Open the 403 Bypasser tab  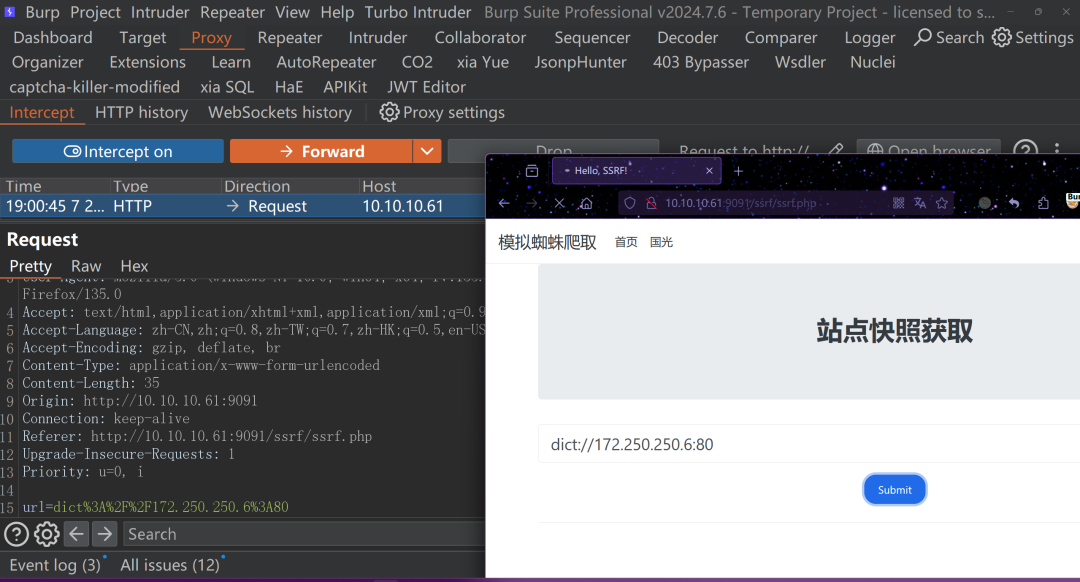(x=701, y=63)
